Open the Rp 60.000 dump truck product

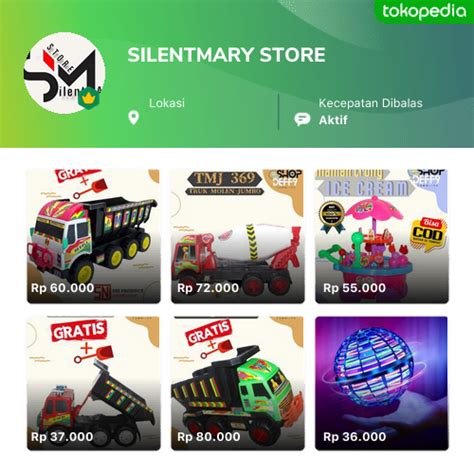coord(93,236)
